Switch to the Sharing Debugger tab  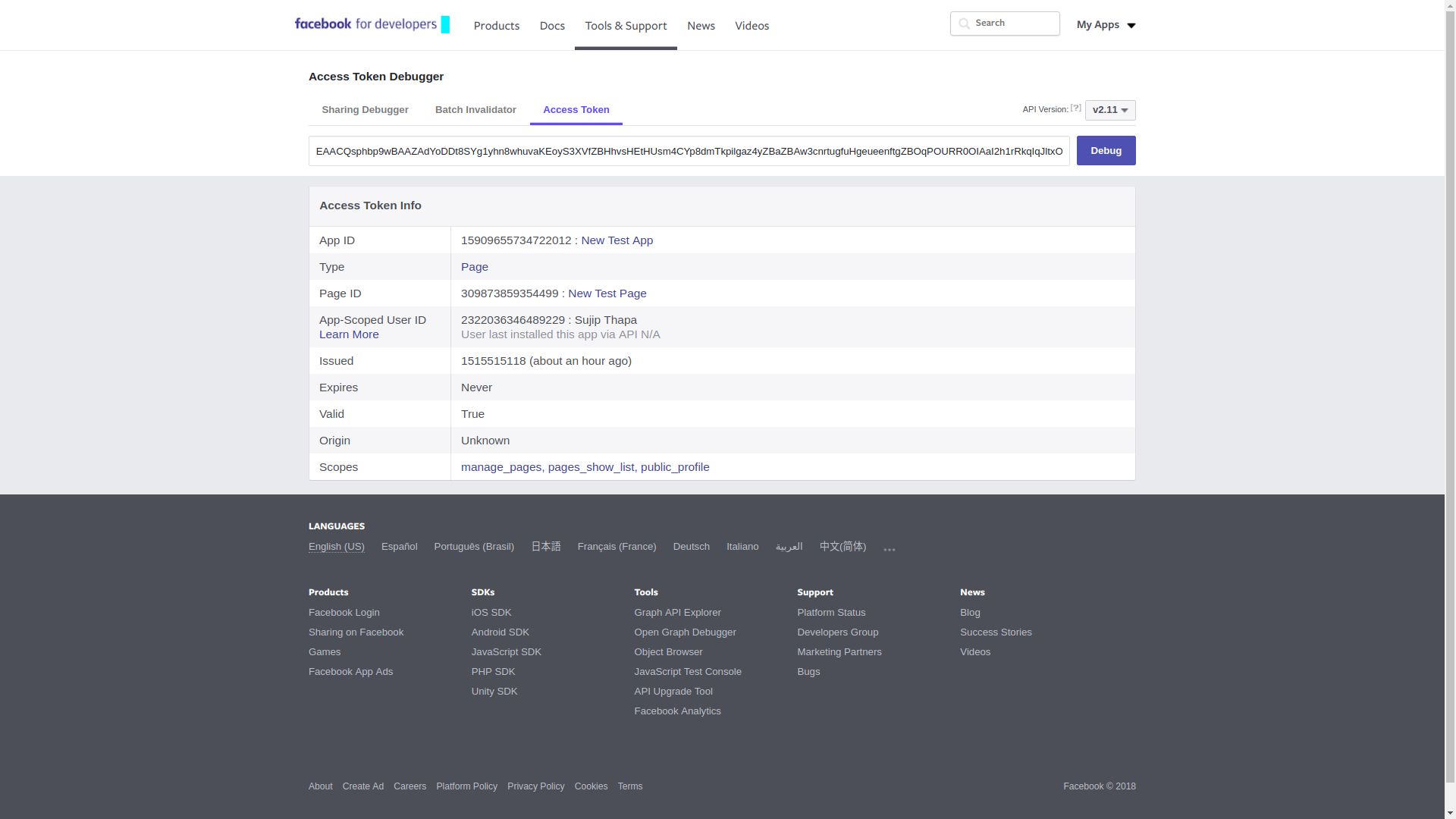pos(365,110)
